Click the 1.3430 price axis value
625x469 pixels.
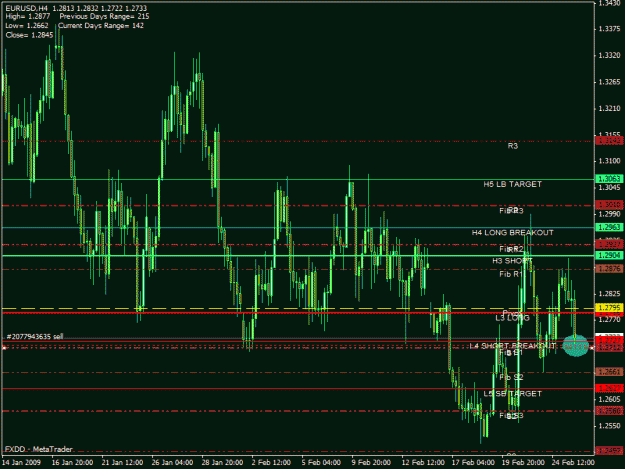coord(609,3)
